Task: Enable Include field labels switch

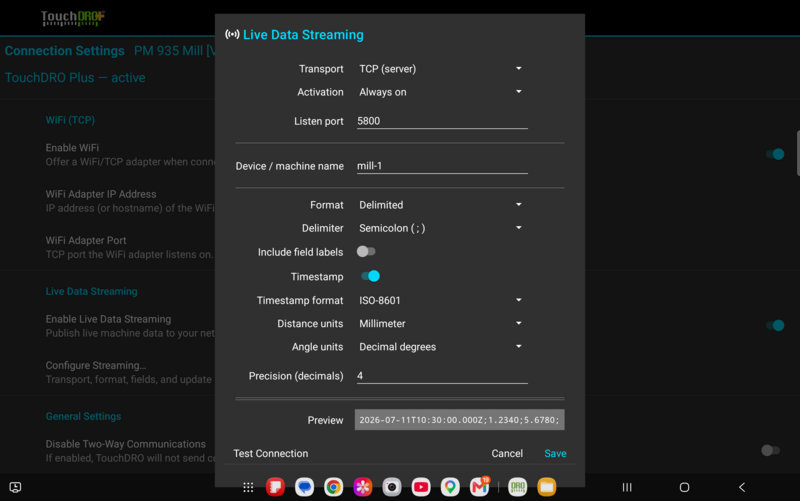Action: pos(366,252)
